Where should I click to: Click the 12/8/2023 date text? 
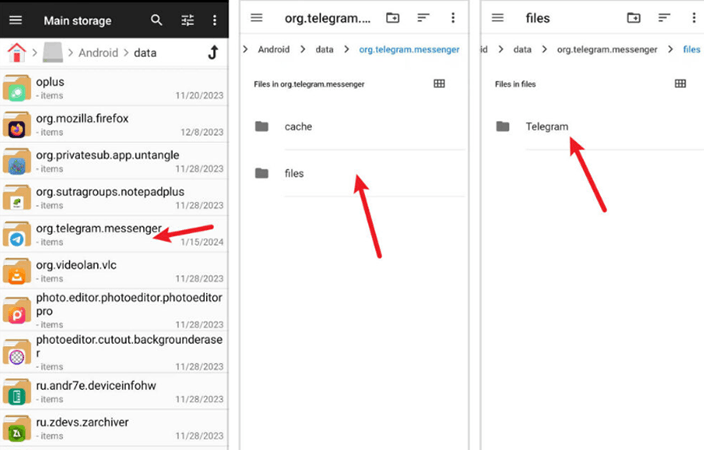[202, 132]
